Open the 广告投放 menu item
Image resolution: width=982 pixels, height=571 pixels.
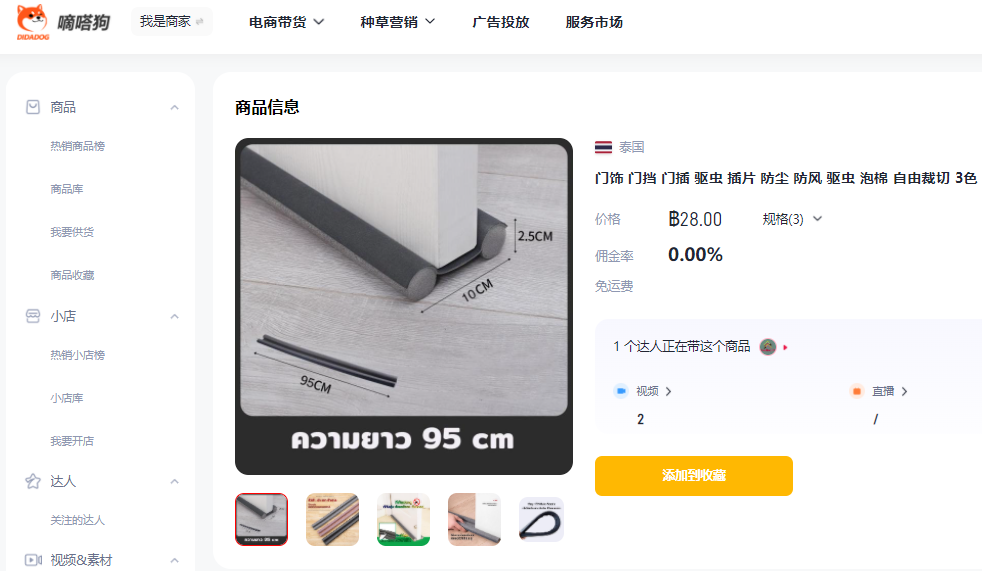[x=500, y=22]
